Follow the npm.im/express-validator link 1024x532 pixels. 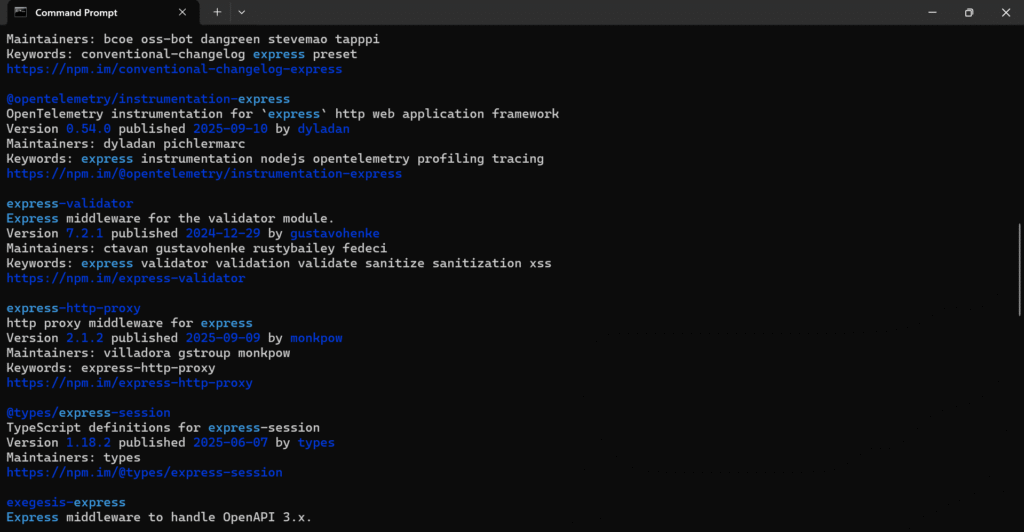tap(125, 278)
